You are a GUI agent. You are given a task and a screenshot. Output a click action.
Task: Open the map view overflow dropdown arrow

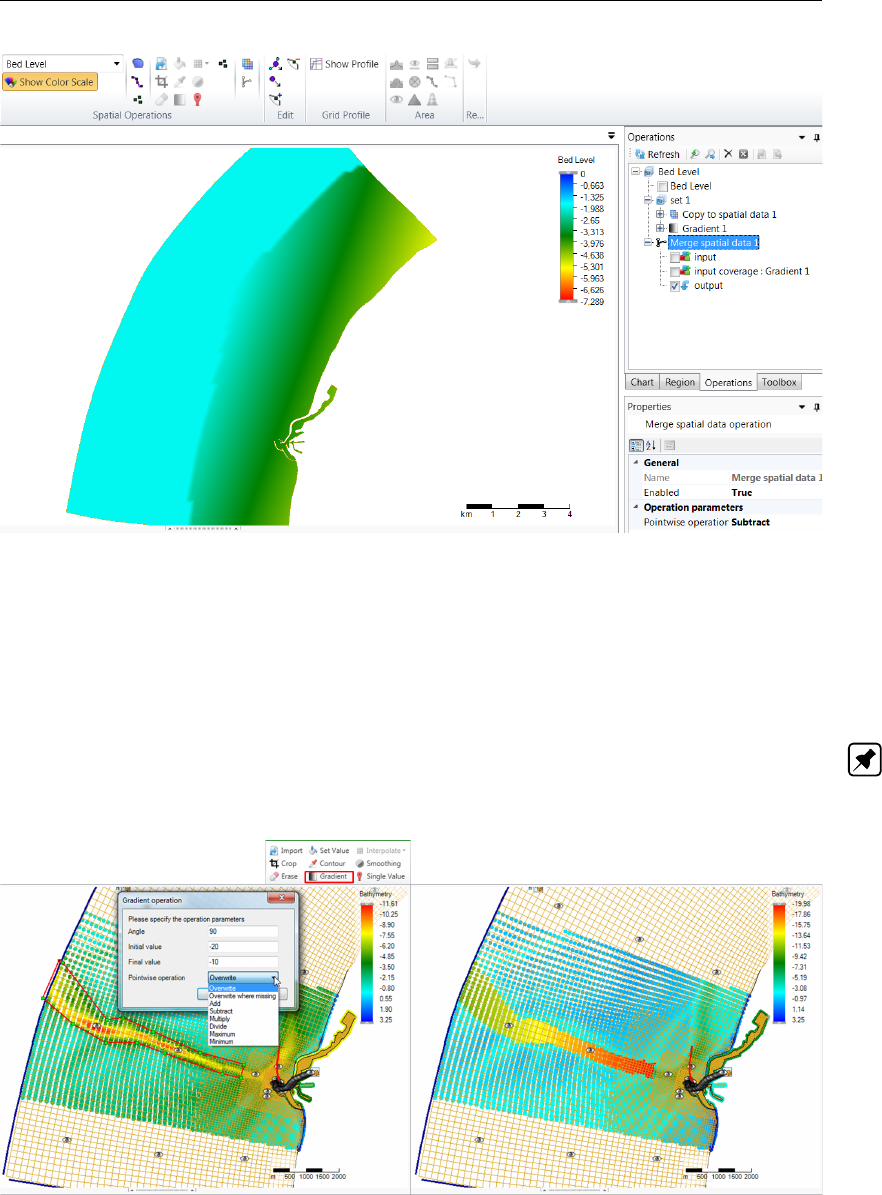point(611,136)
